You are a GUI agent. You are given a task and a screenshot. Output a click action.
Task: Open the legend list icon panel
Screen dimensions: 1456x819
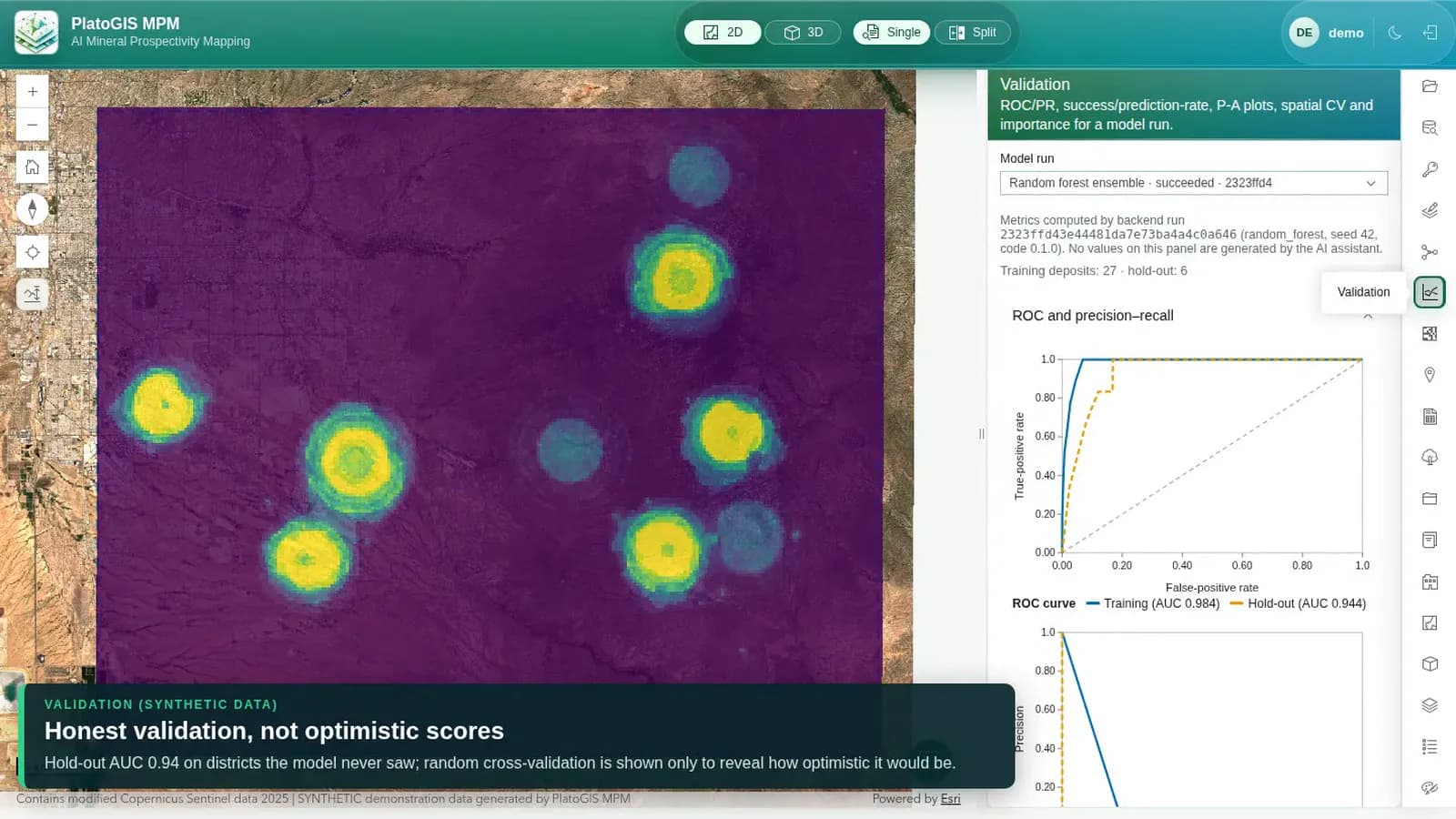(1430, 746)
